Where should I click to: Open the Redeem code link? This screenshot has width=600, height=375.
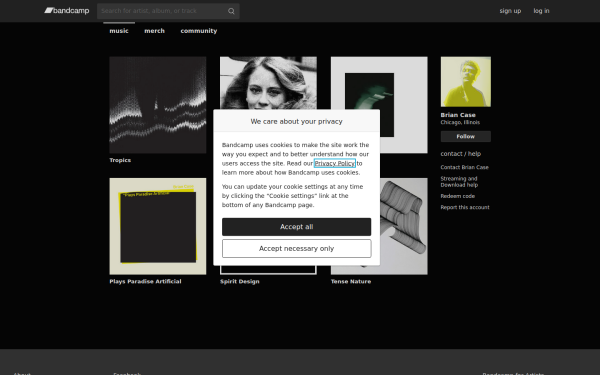(458, 196)
